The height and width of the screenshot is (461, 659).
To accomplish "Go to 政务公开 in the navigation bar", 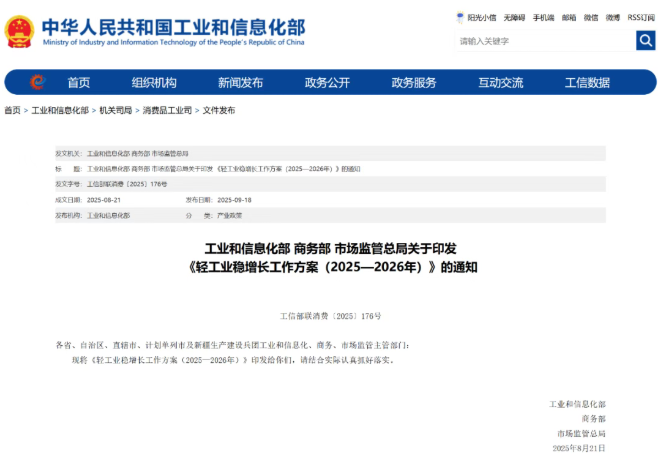I will click(x=327, y=82).
